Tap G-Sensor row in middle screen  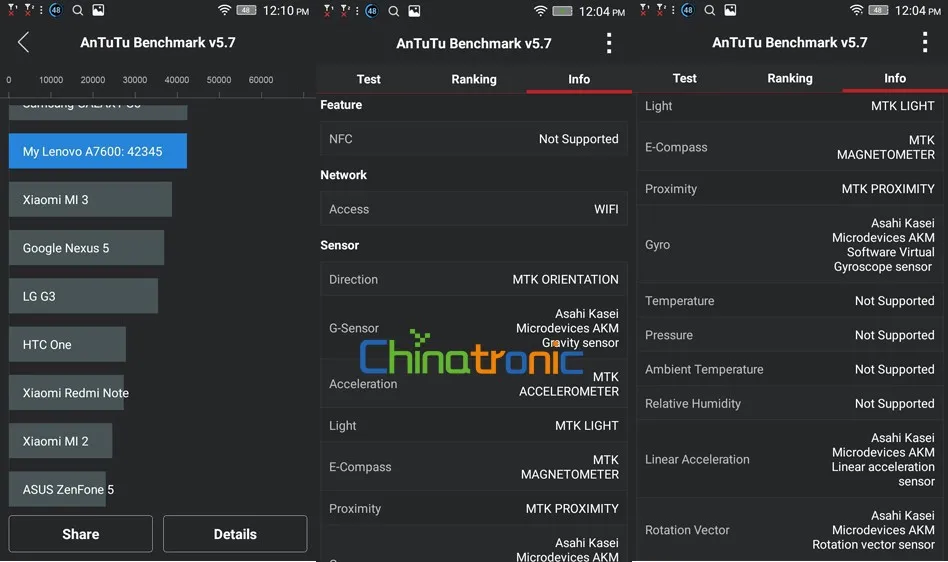pyautogui.click(x=474, y=328)
